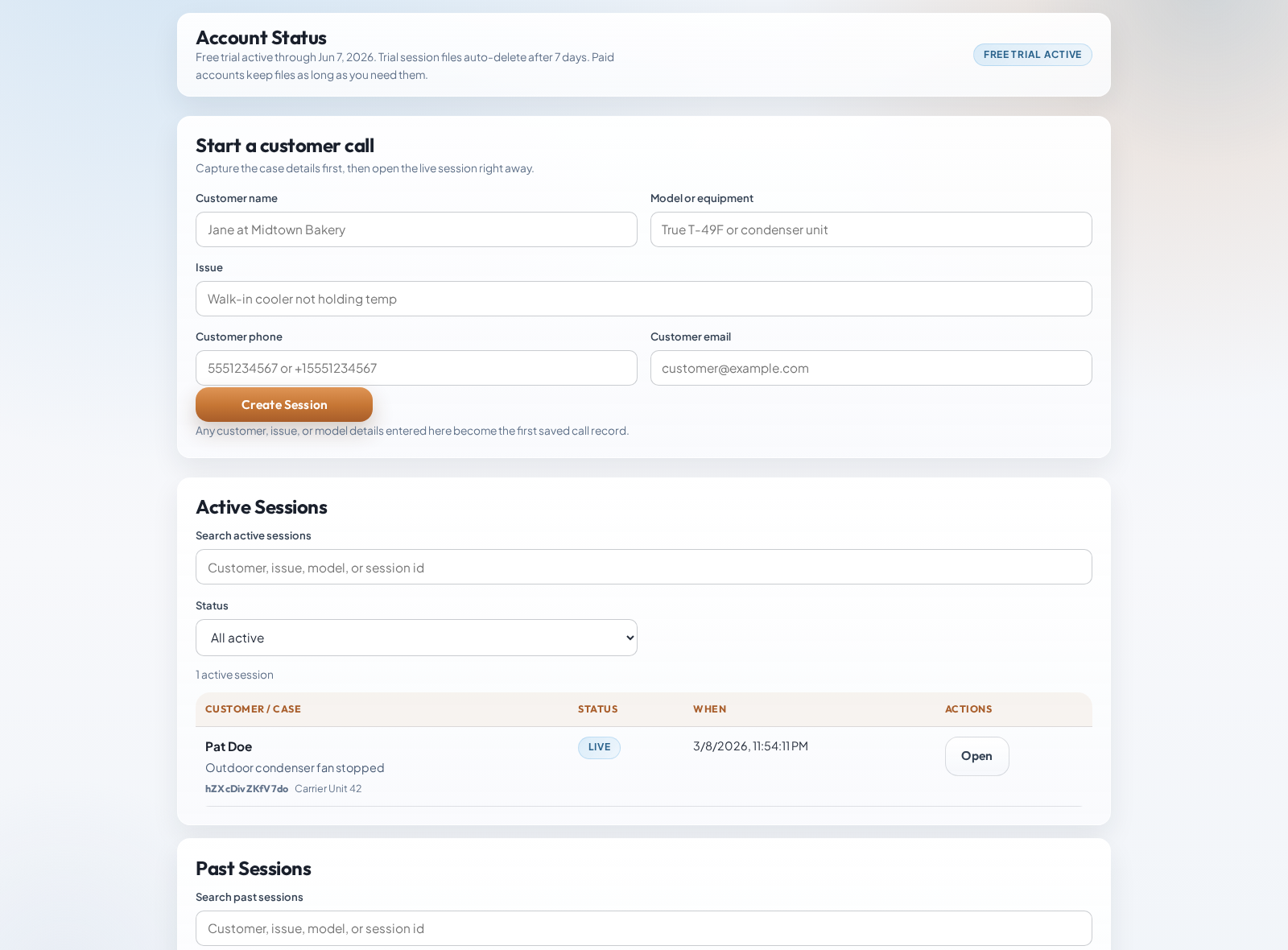This screenshot has height=950, width=1288.
Task: Click the FREE TRIAL ACTIVE badge
Action: [1032, 54]
